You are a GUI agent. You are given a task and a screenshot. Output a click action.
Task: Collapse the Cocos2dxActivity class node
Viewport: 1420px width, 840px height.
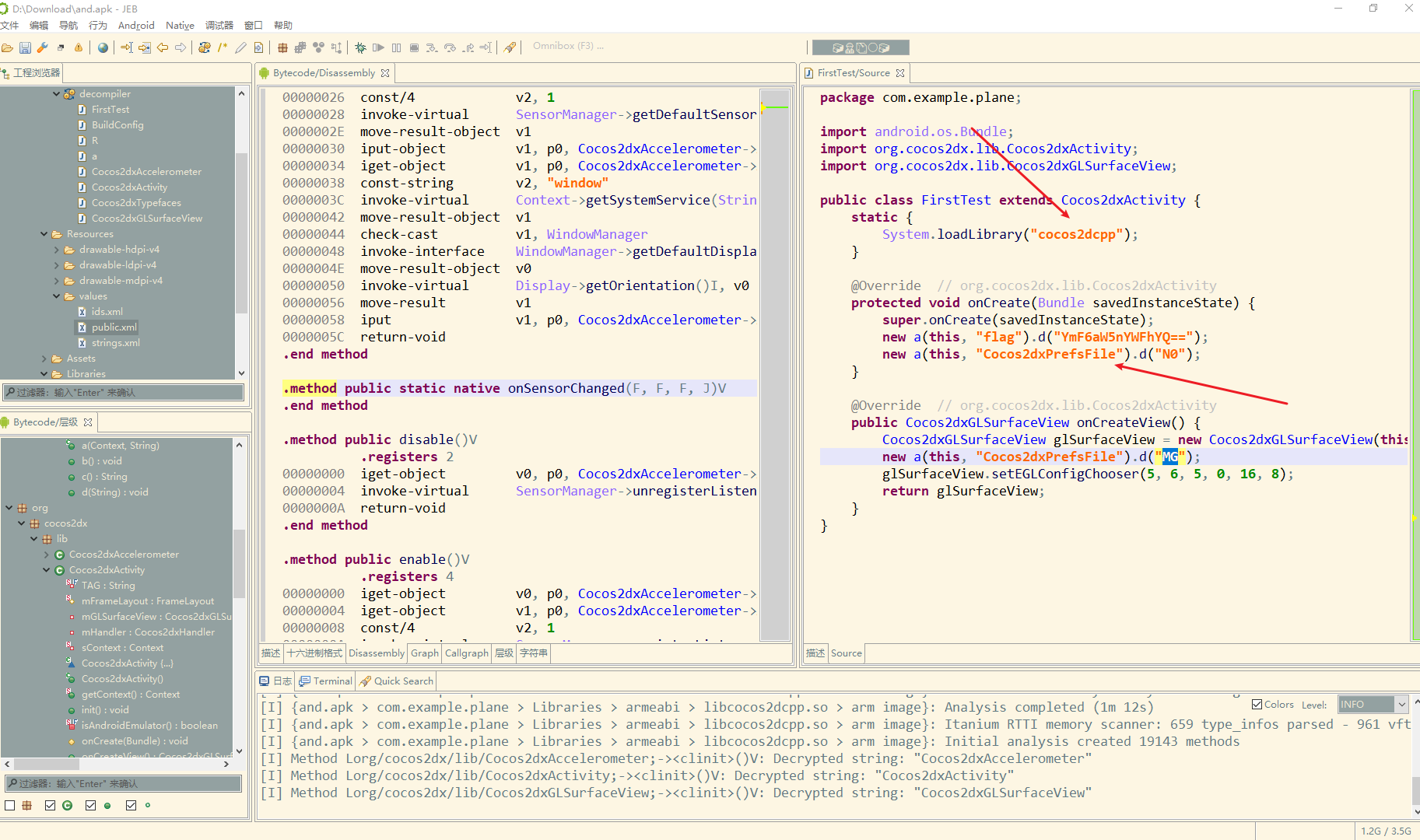click(46, 570)
